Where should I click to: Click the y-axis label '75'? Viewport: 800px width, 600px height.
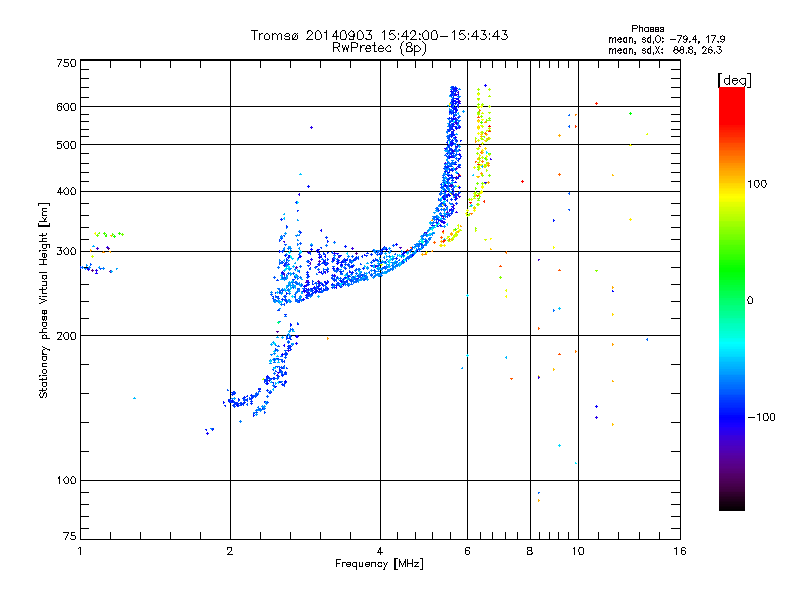[70, 536]
